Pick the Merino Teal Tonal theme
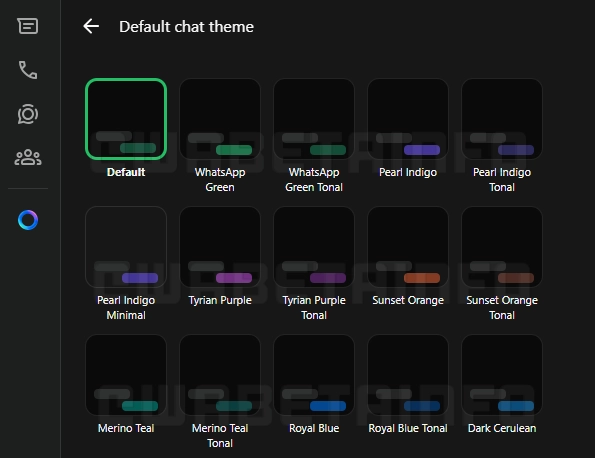The image size is (595, 458). [x=220, y=375]
